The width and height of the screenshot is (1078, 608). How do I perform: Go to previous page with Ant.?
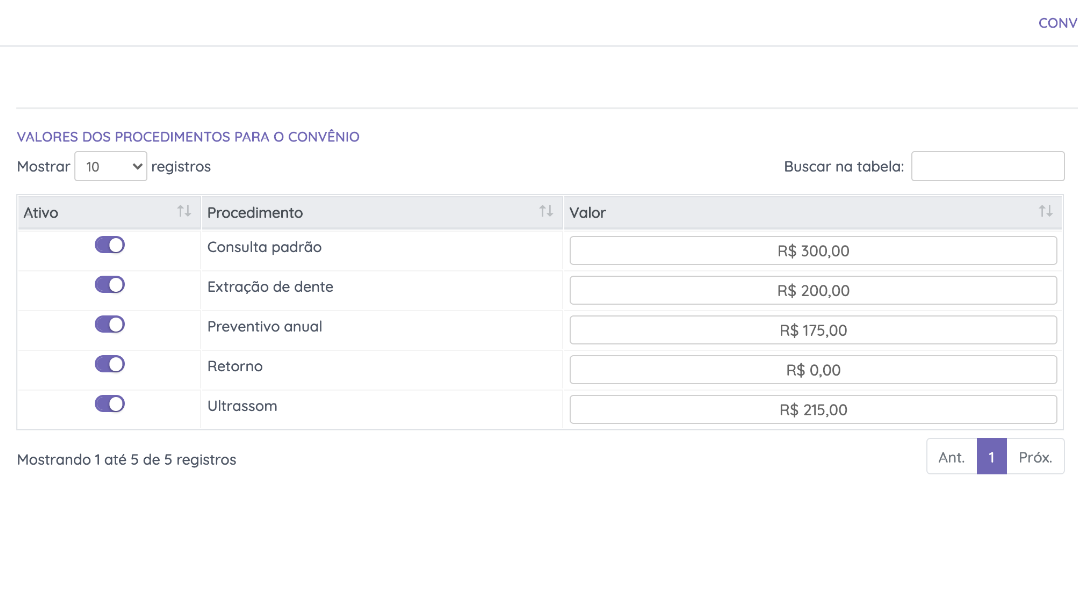pos(951,457)
